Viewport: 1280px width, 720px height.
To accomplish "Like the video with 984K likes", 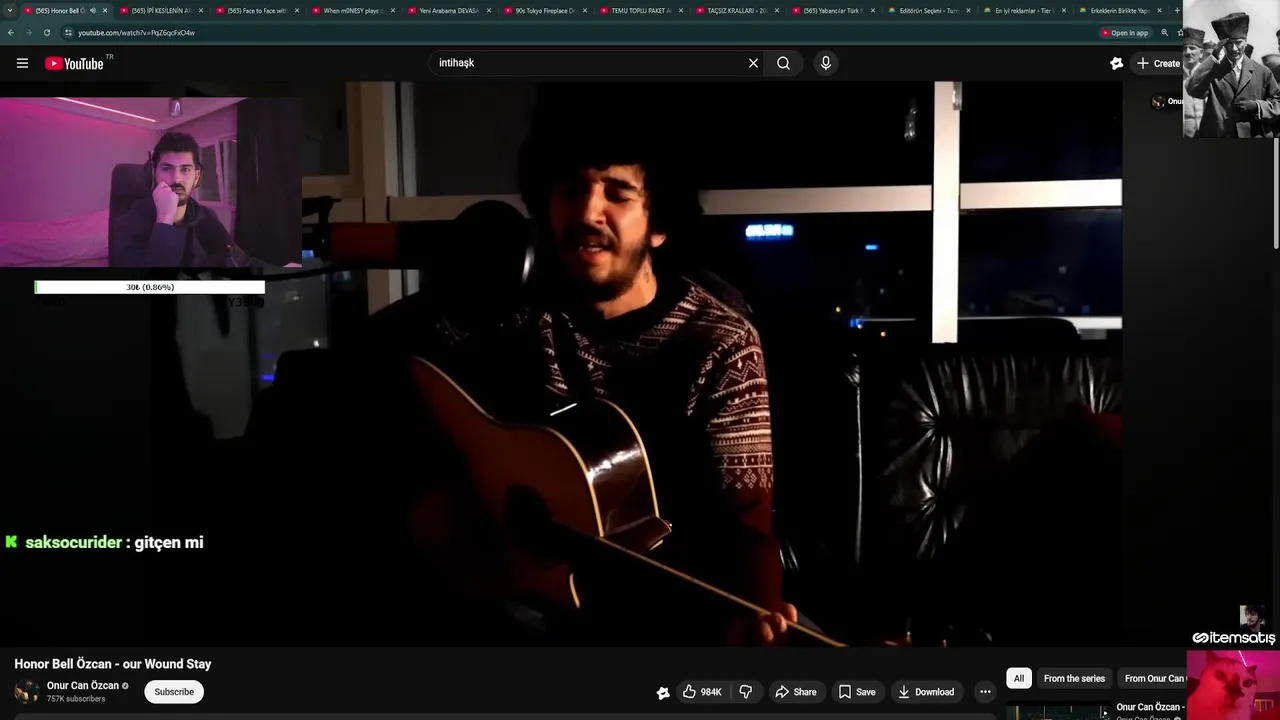I will [702, 692].
